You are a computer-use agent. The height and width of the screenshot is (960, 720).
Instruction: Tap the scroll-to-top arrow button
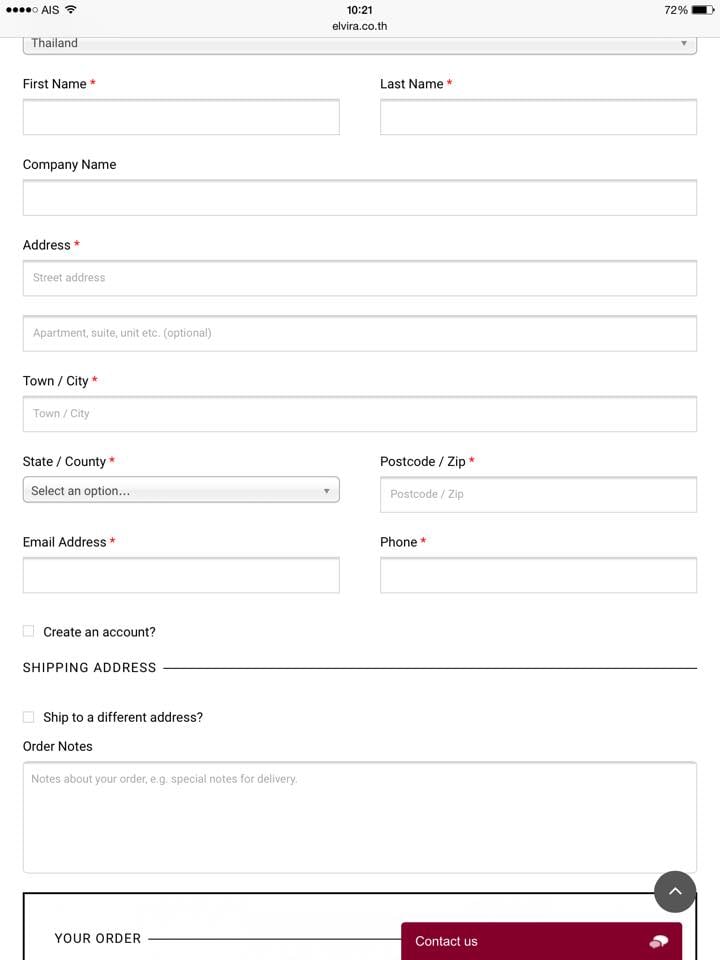[675, 891]
